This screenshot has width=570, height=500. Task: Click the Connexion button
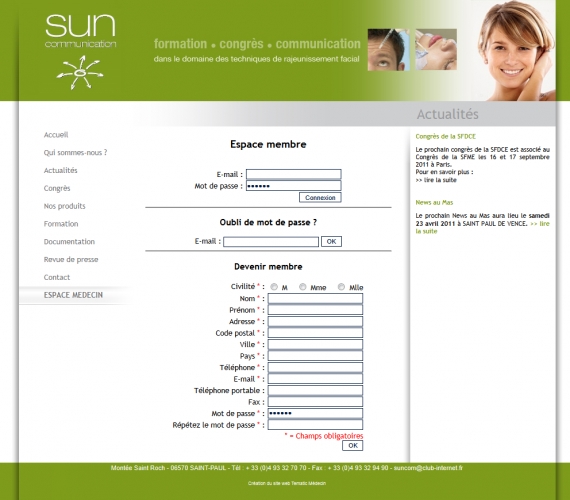point(320,197)
